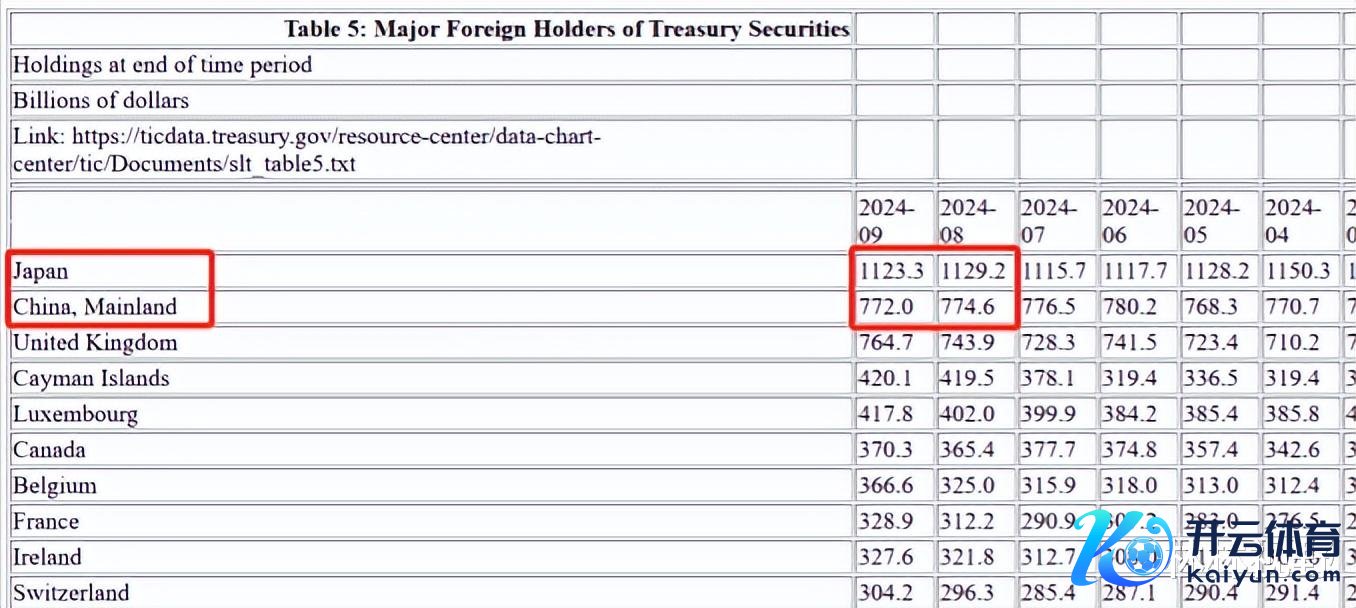Click Luxembourg's 2024-09 value 417.8

pyautogui.click(x=886, y=414)
